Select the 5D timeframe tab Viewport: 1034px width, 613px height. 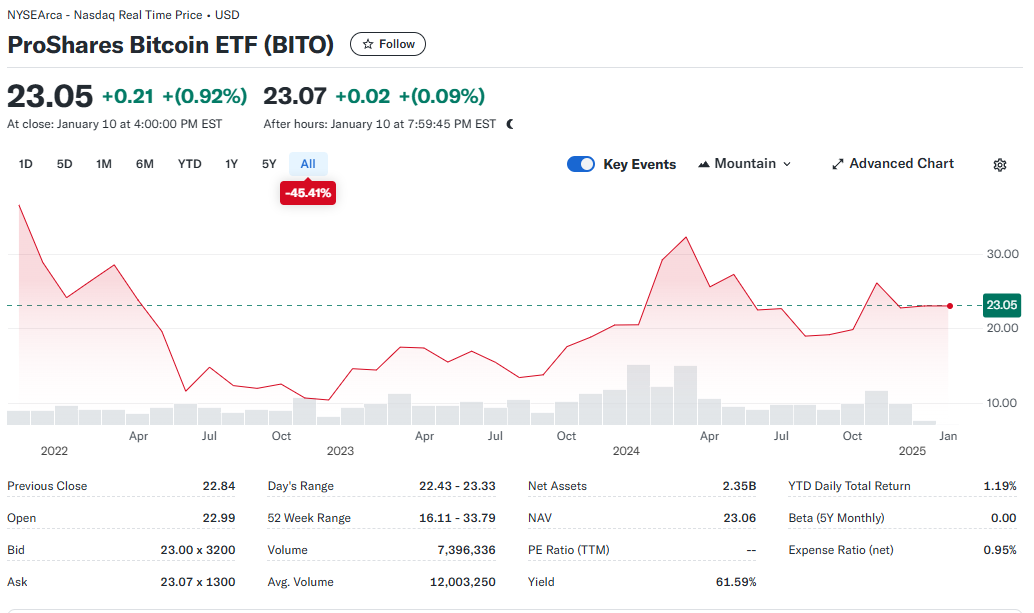63,163
